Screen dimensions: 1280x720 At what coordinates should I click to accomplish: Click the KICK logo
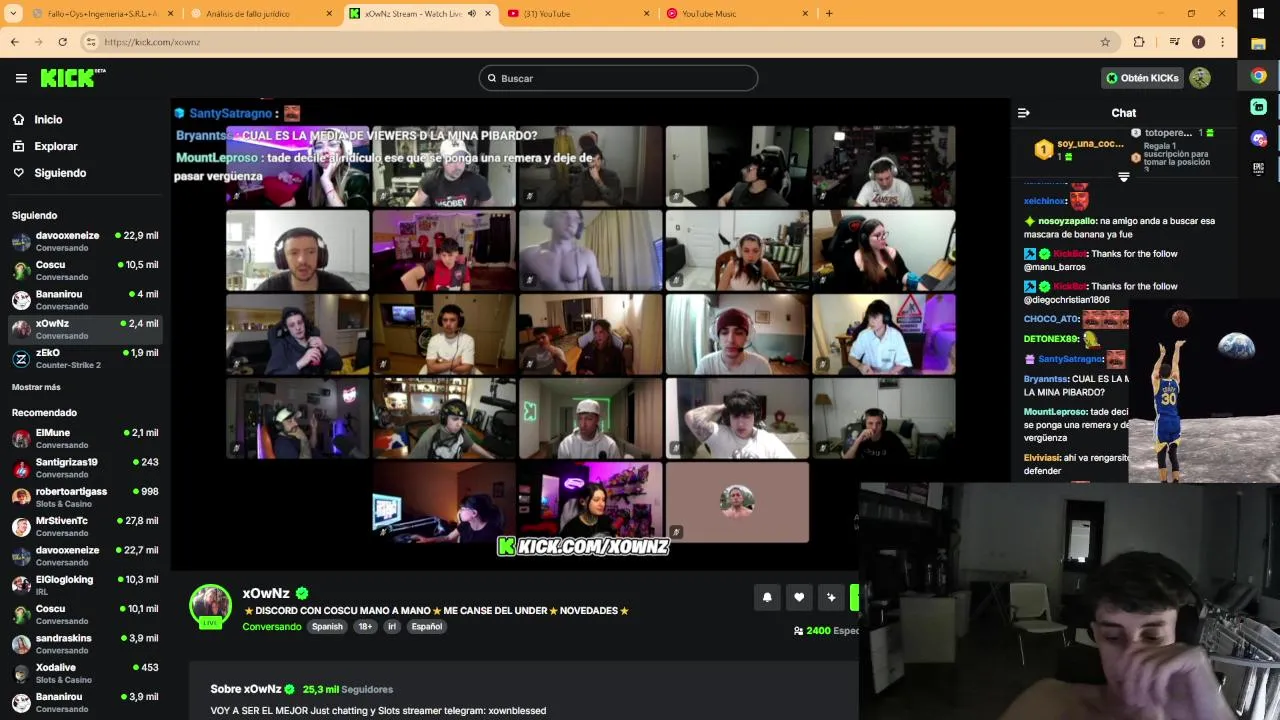point(73,78)
